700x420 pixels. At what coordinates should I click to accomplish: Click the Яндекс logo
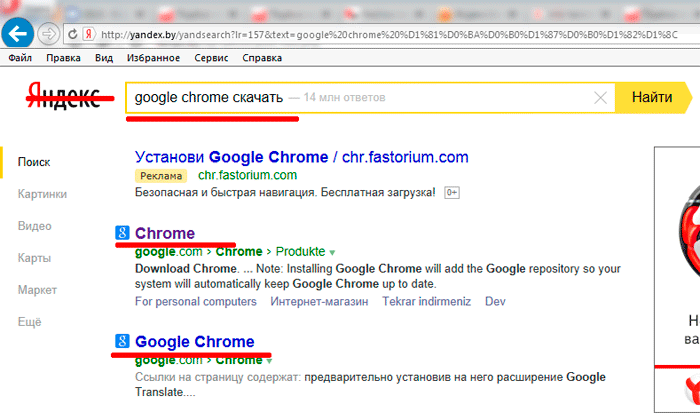[65, 95]
